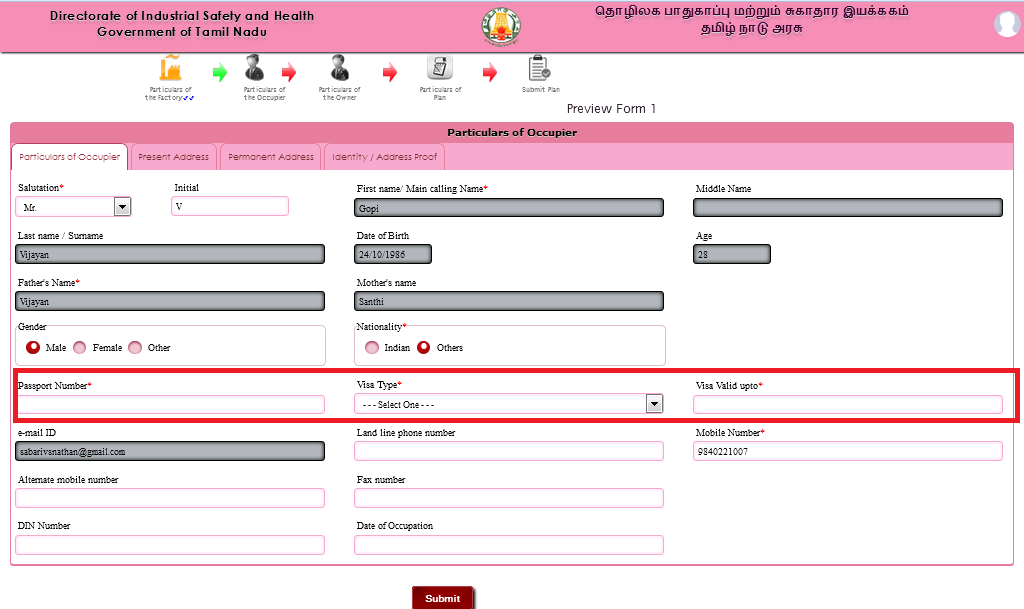1024x609 pixels.
Task: Click the Tamil Nadu government emblem
Action: (x=501, y=27)
